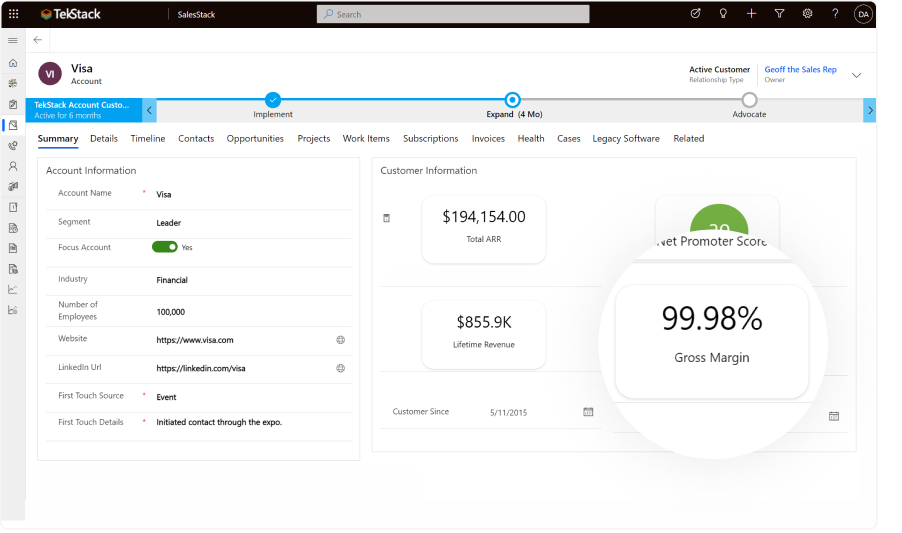902x533 pixels.
Task: Toggle the Focus Account switch
Action: tap(165, 247)
